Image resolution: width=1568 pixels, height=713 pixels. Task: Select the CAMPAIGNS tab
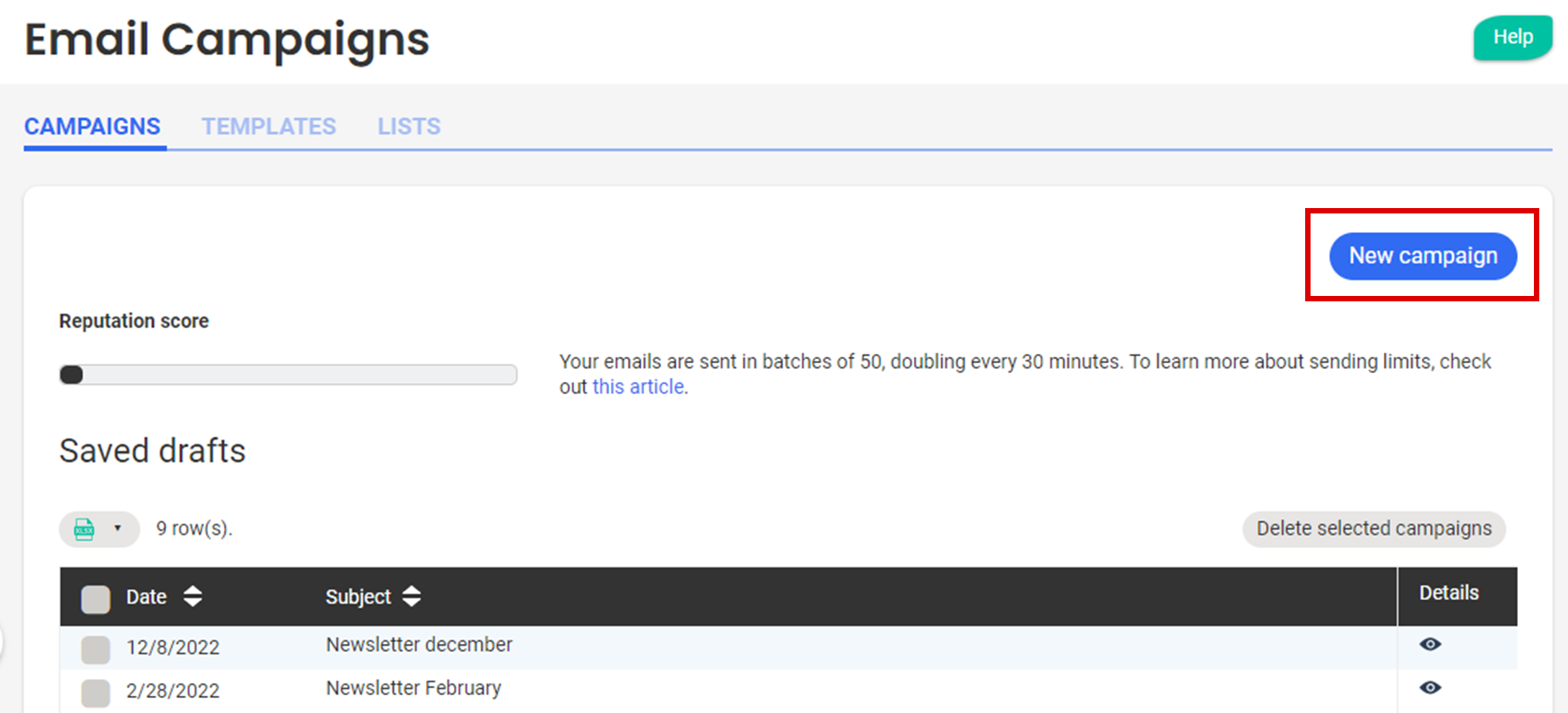92,126
